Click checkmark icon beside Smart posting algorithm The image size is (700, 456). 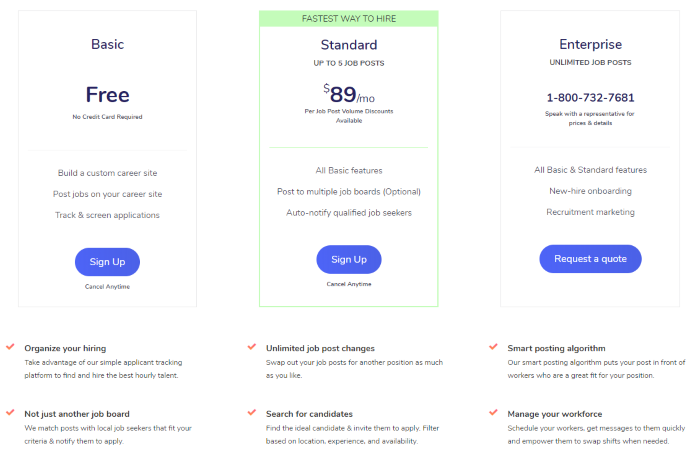pos(492,347)
